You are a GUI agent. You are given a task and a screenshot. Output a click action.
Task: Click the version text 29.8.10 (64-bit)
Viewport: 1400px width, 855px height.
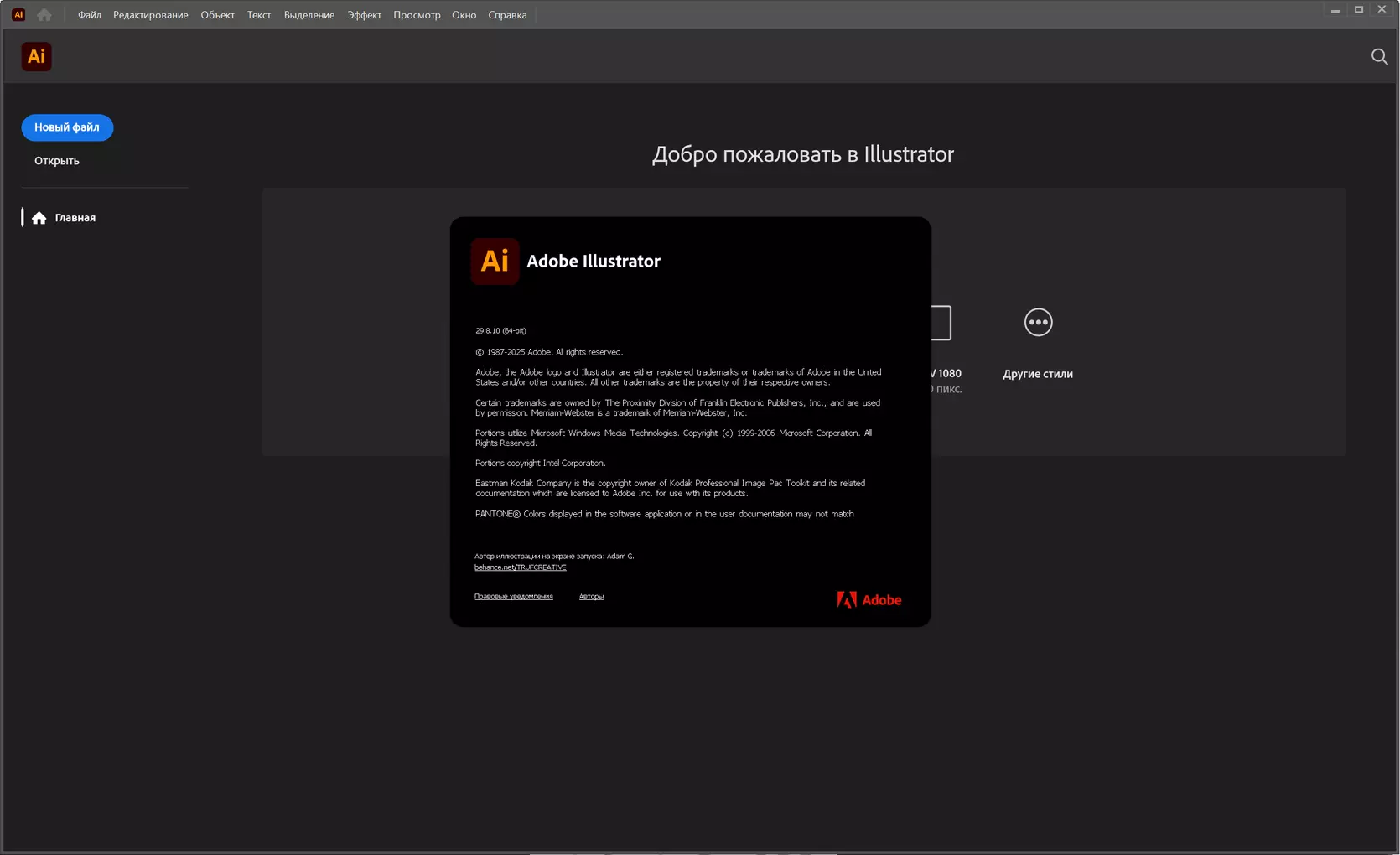(500, 331)
